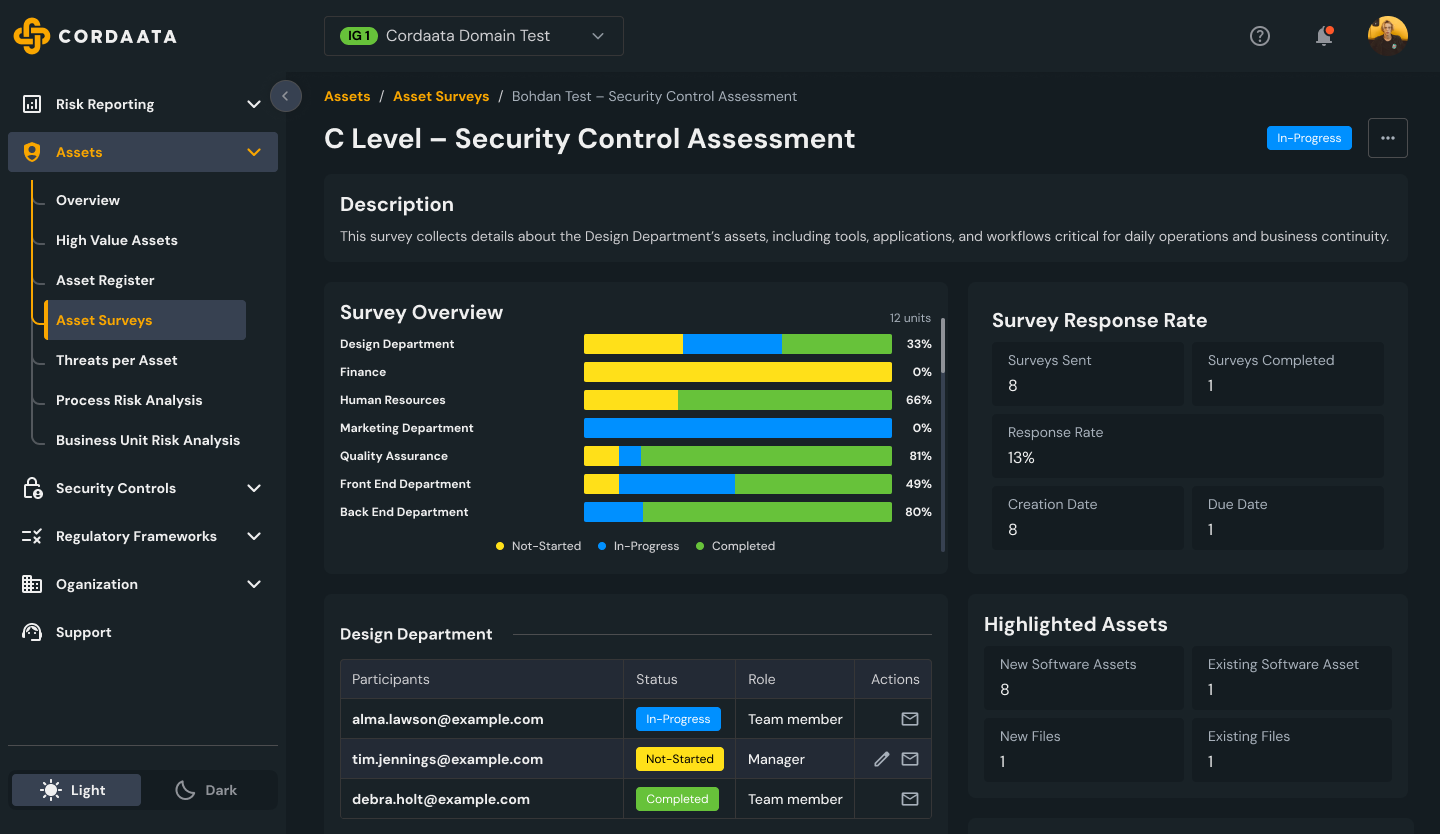Screen dimensions: 1440x834
Task: Click envelope icon for debra.holt
Action: point(909,799)
